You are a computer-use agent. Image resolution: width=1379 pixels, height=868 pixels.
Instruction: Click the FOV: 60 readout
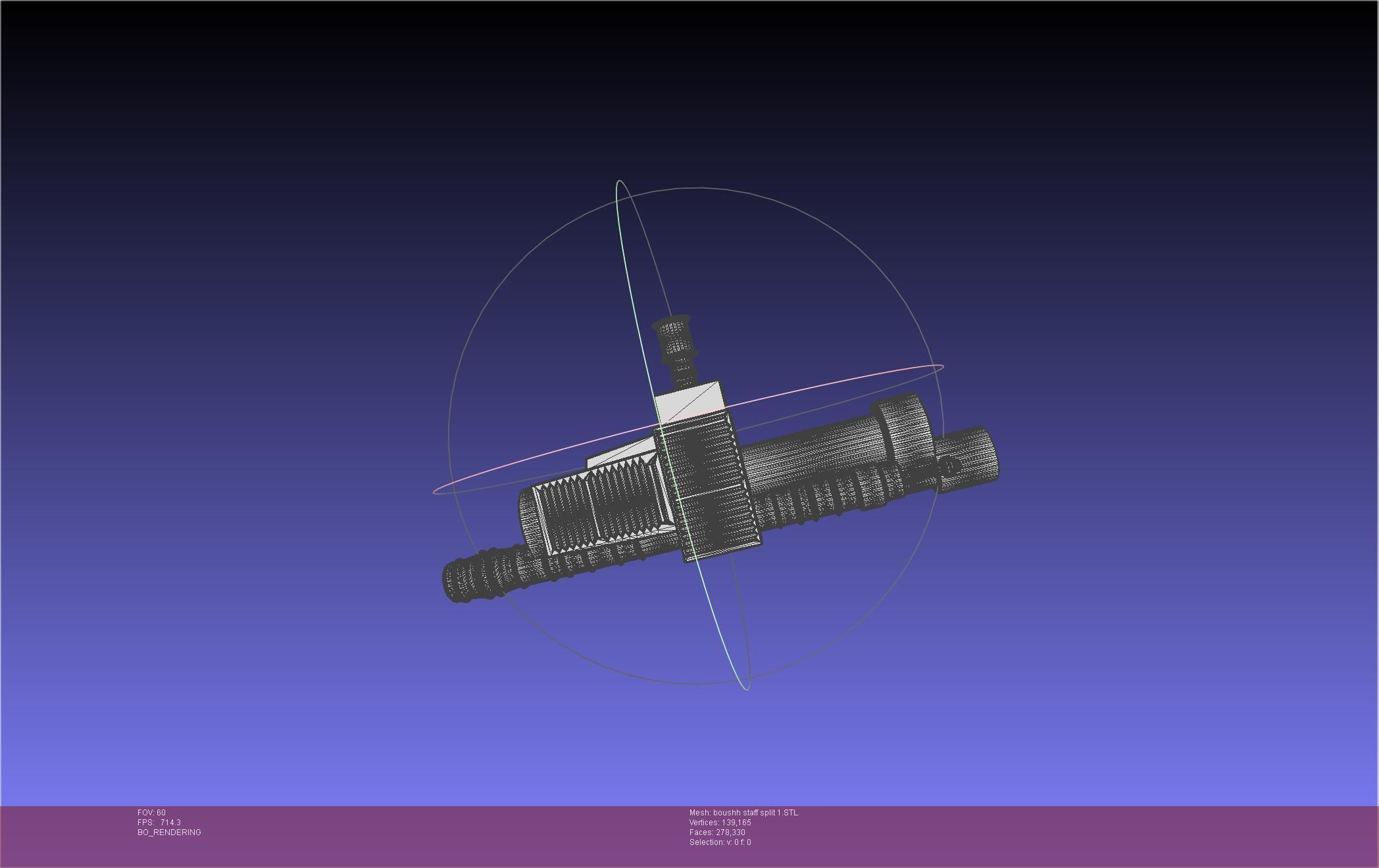coord(151,813)
